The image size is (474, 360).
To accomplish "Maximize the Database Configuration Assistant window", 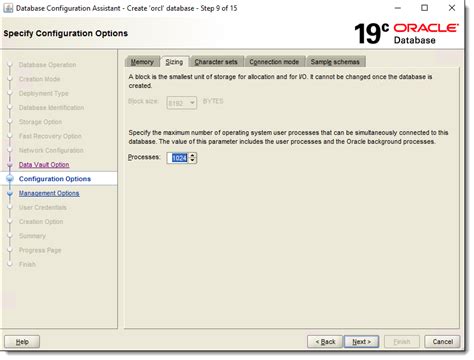I will tap(424, 8).
